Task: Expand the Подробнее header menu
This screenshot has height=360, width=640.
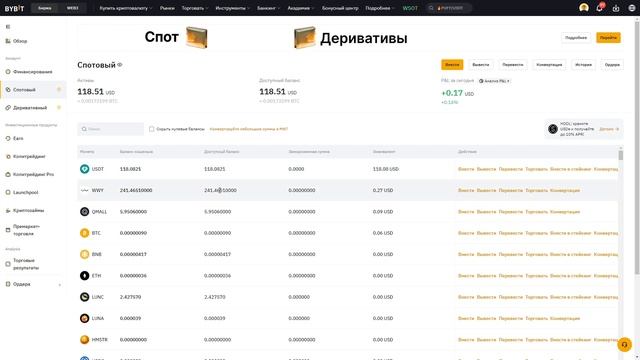Action: tap(380, 8)
